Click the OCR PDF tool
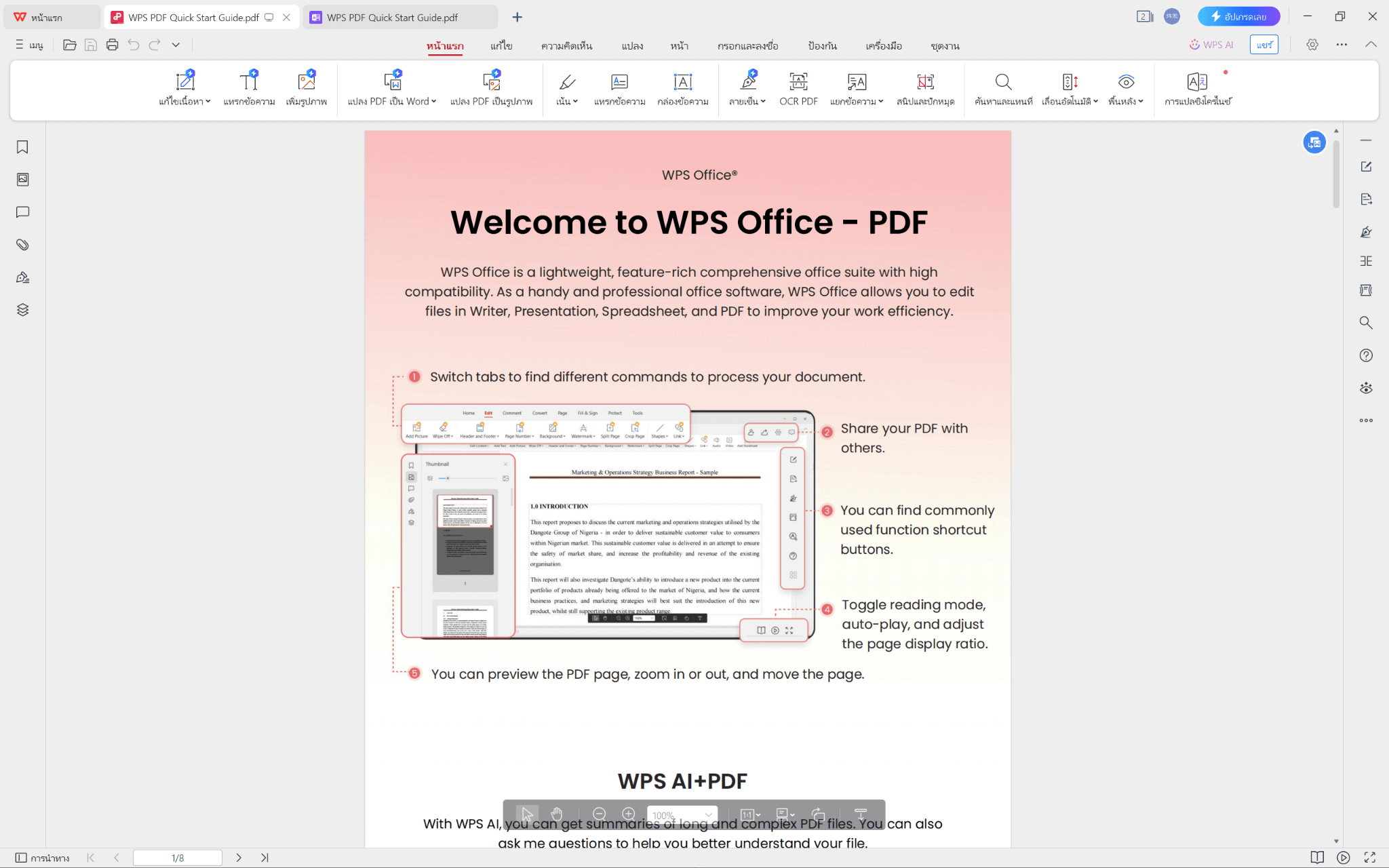This screenshot has height=868, width=1389. click(x=798, y=89)
